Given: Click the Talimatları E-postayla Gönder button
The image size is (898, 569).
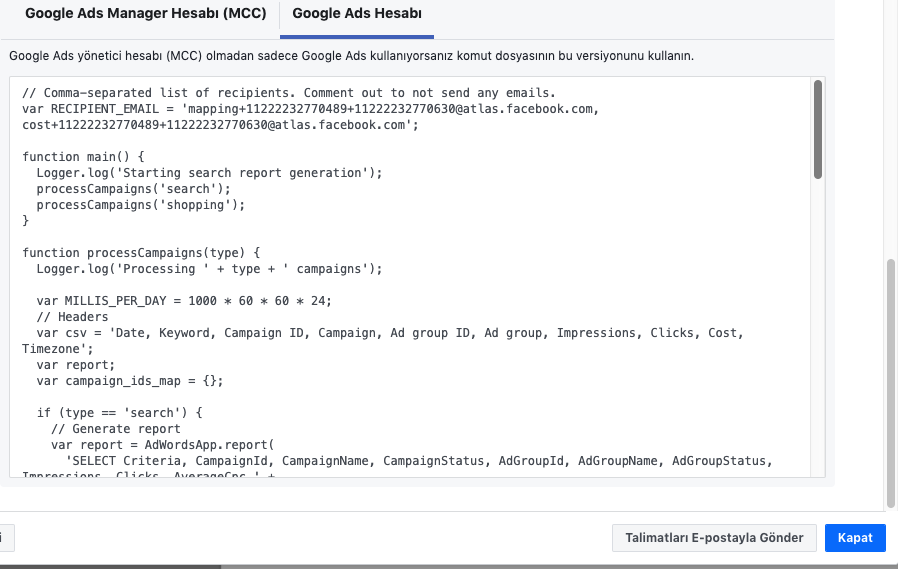Looking at the screenshot, I should pyautogui.click(x=714, y=538).
